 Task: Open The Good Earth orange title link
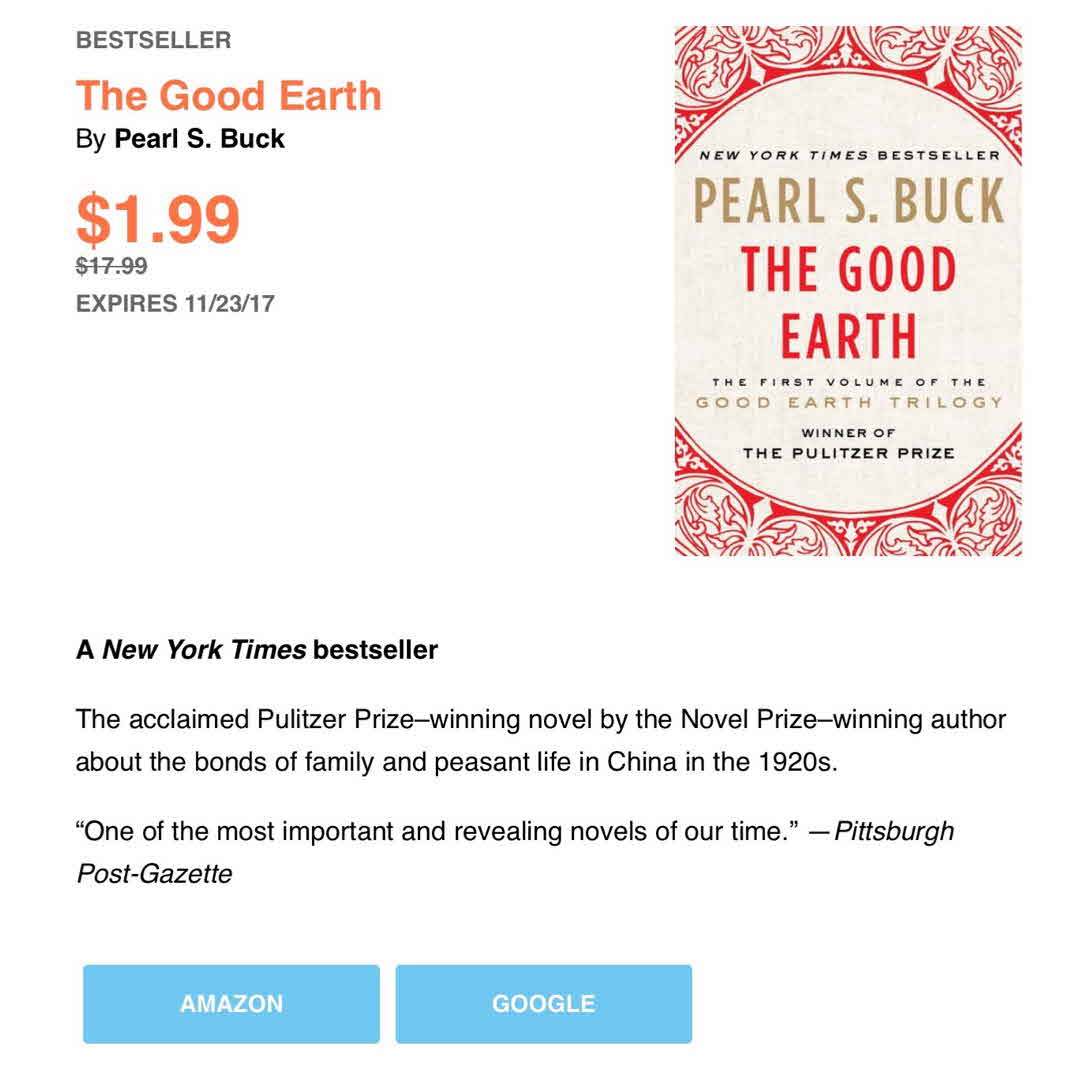click(x=229, y=96)
